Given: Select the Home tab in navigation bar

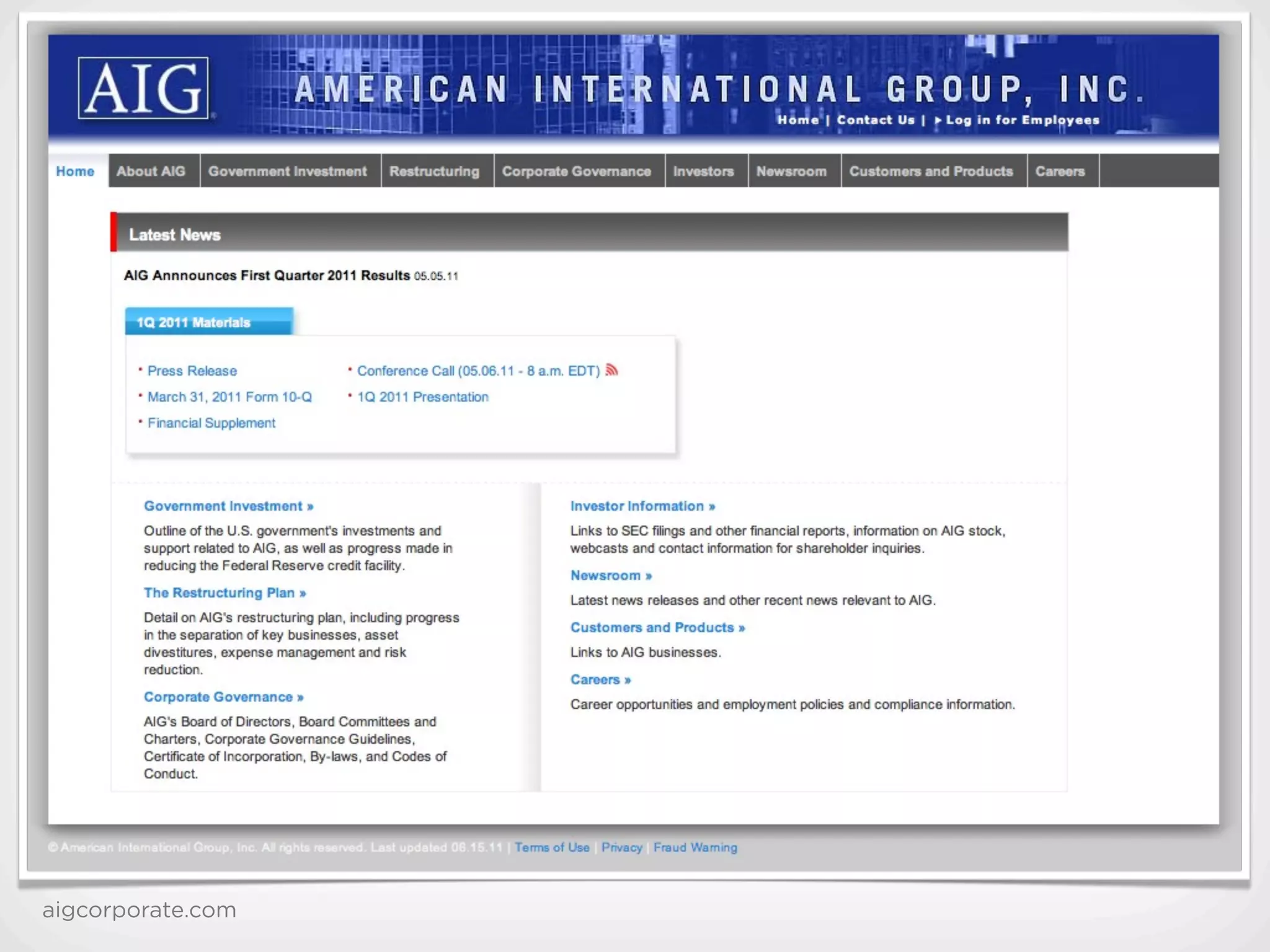Looking at the screenshot, I should 75,171.
